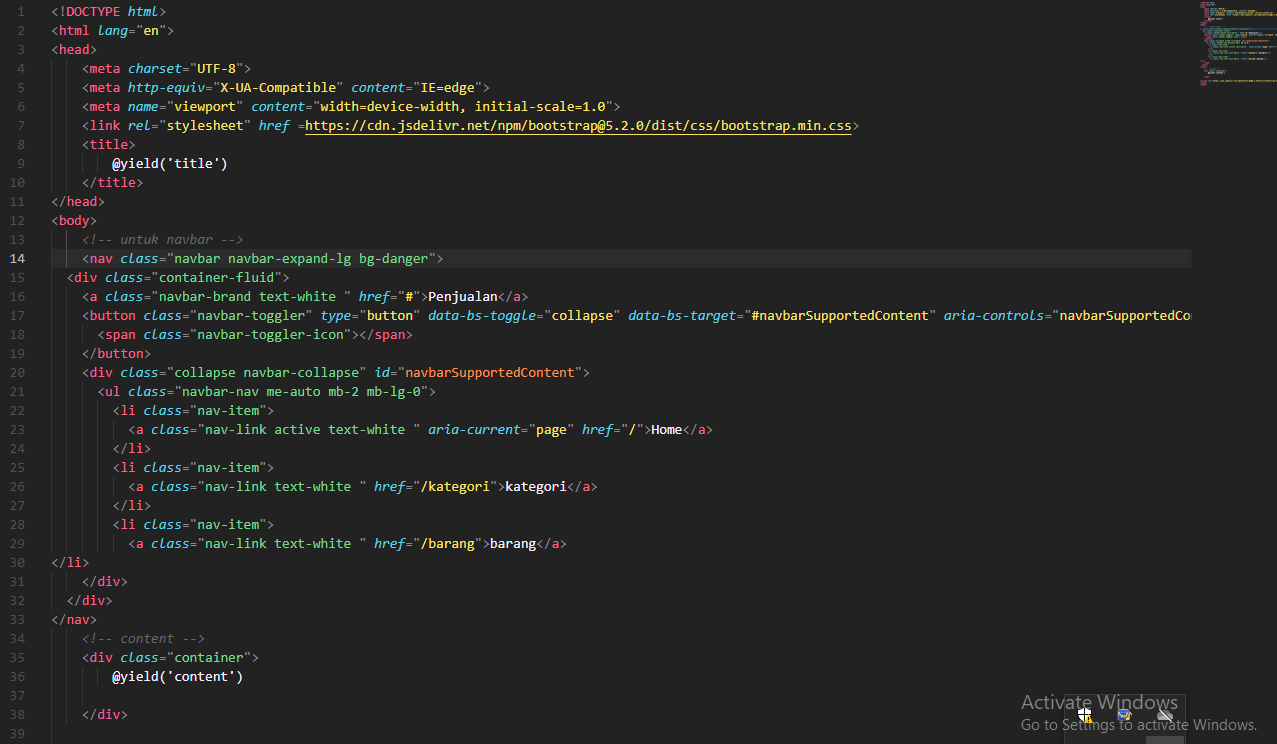Viewport: 1277px width, 744px height.
Task: Click the minimap preview at top right
Action: [1237, 42]
